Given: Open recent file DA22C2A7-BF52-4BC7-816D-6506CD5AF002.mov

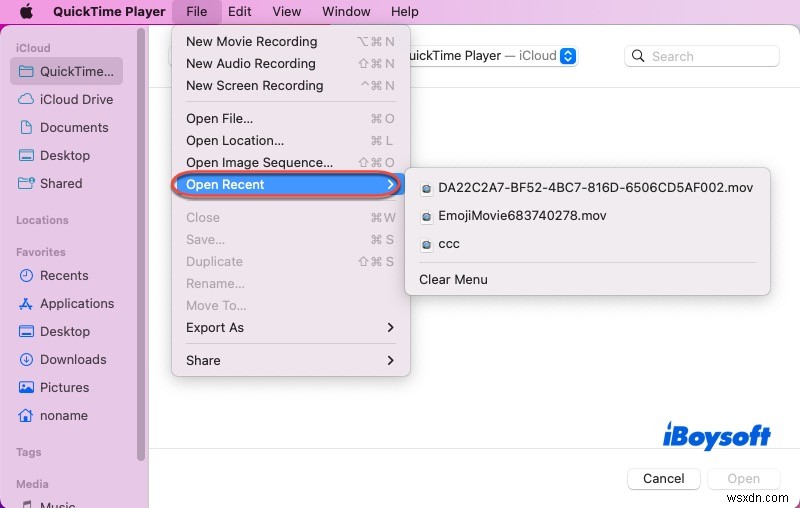Looking at the screenshot, I should coord(587,188).
